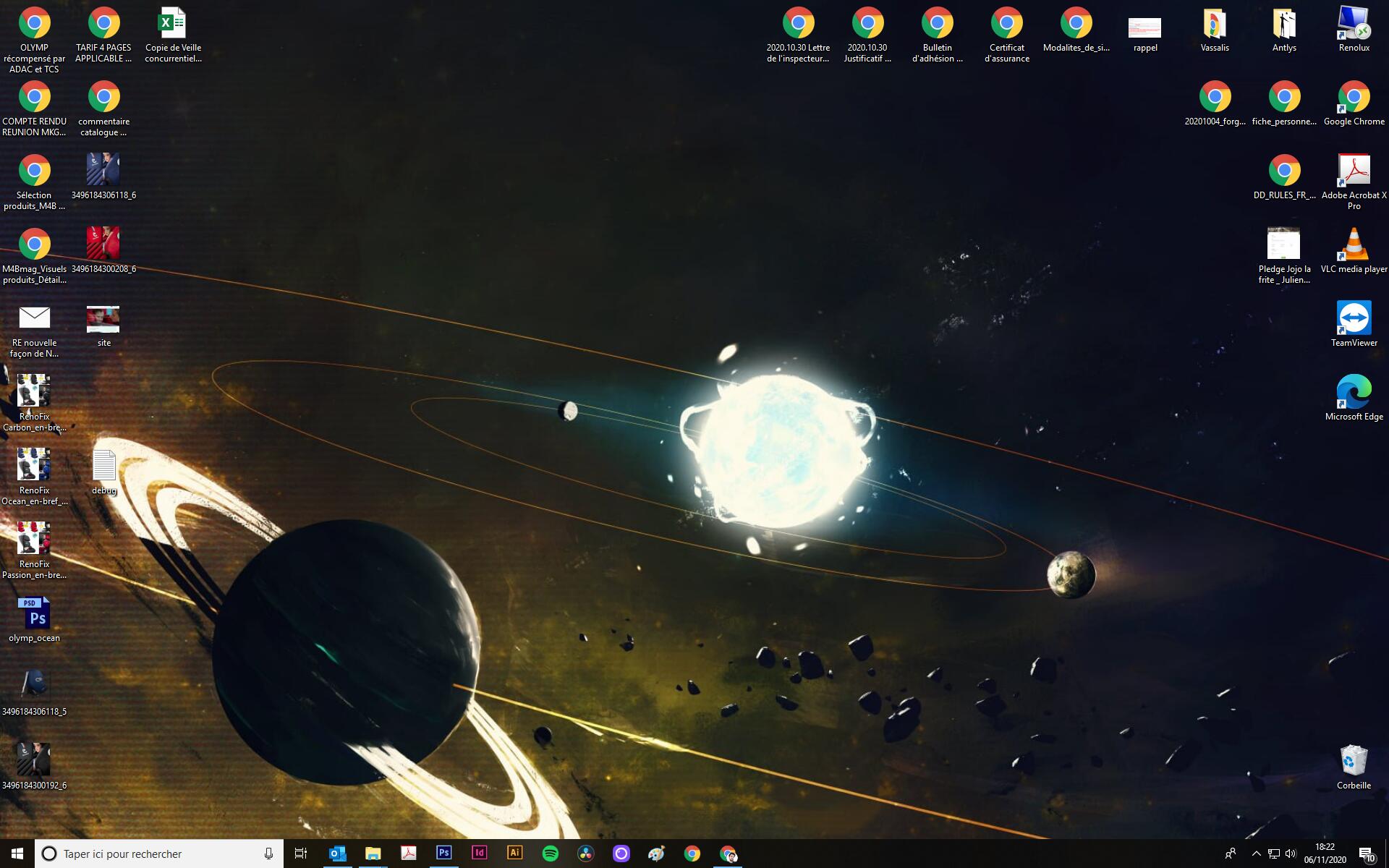The width and height of the screenshot is (1389, 868).
Task: Launch InDesign from the taskbar
Action: (479, 854)
